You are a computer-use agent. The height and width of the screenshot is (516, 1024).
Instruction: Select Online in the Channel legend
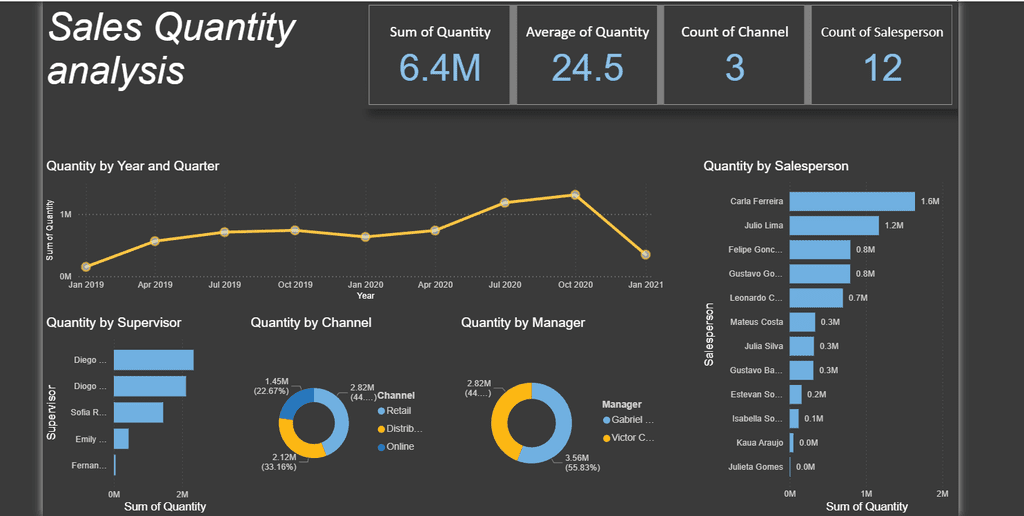click(x=396, y=447)
